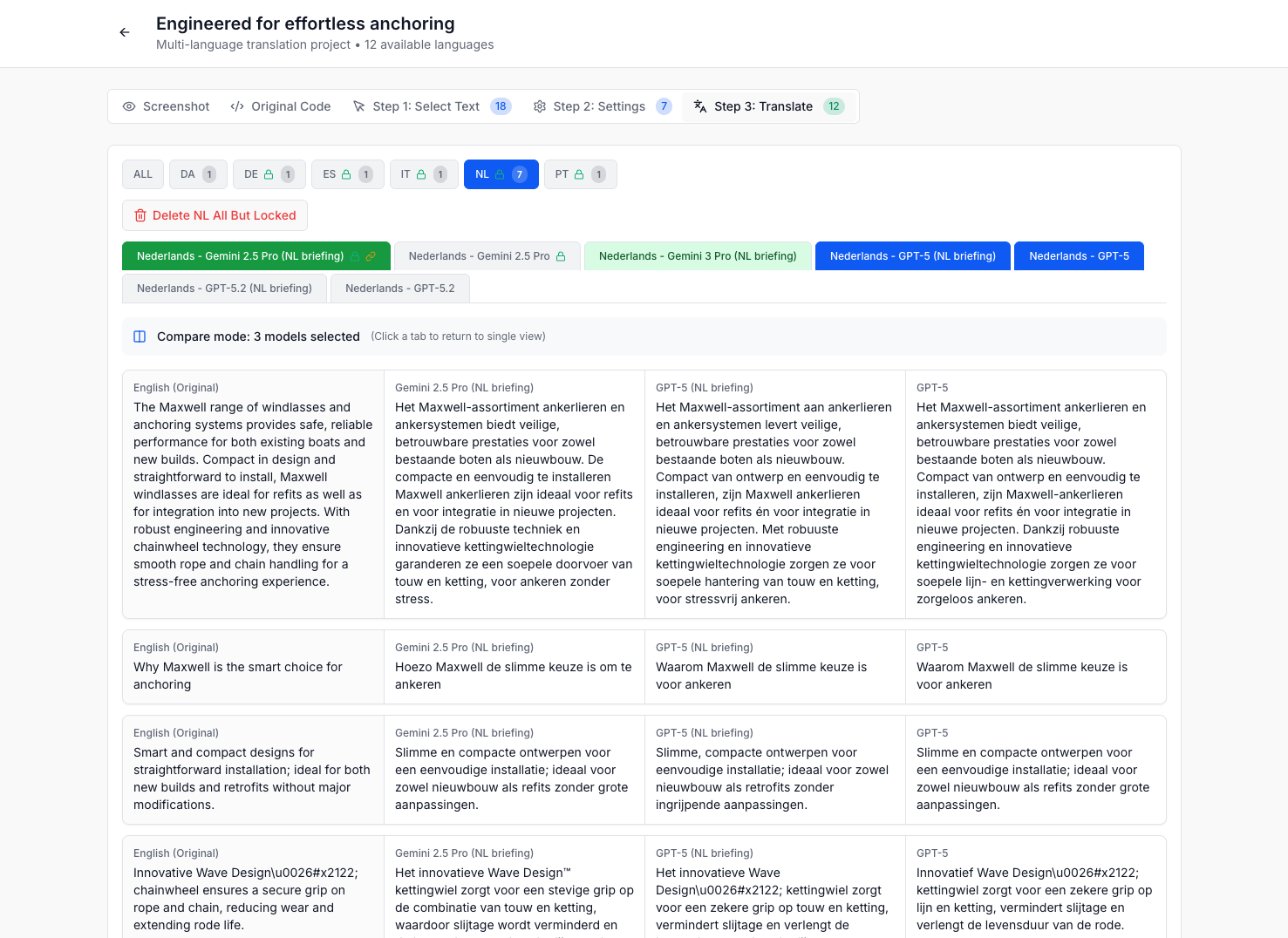Image resolution: width=1288 pixels, height=938 pixels.
Task: Click lock icon on Gemini 2.5 Pro (NL briefing) tab
Action: pyautogui.click(x=355, y=256)
